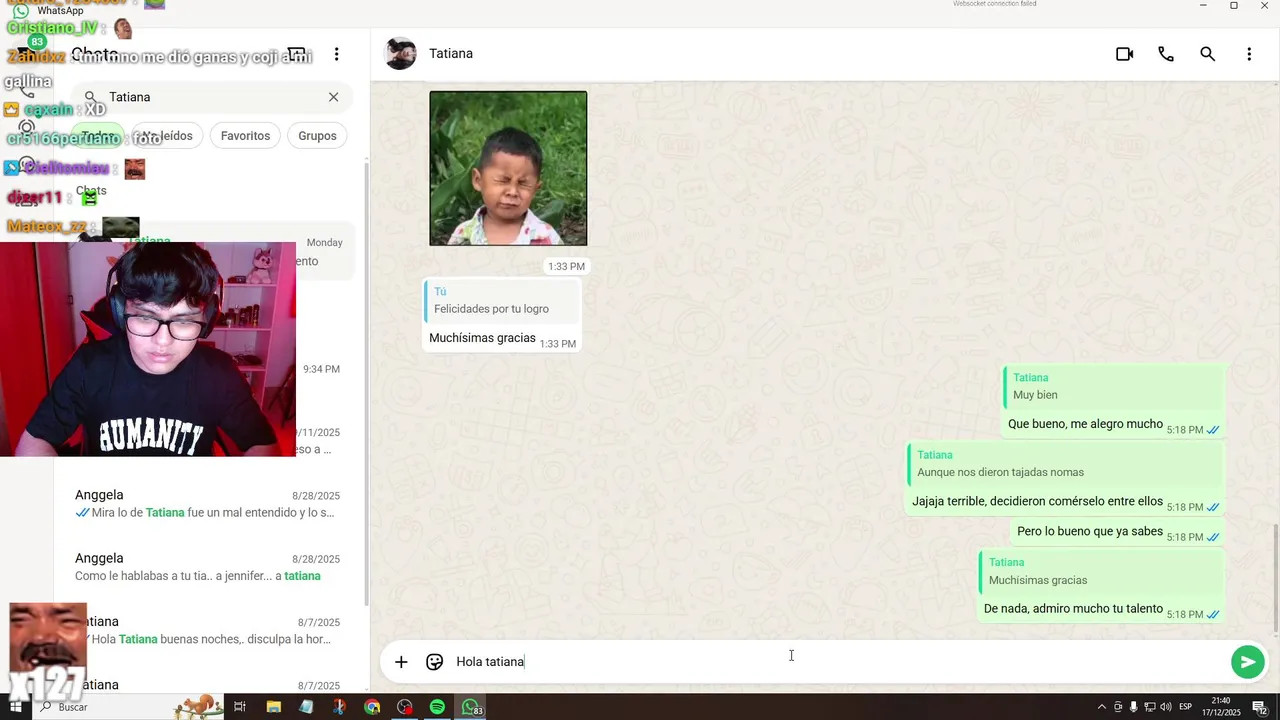
Task: Click the chat list search box
Action: pos(212,97)
